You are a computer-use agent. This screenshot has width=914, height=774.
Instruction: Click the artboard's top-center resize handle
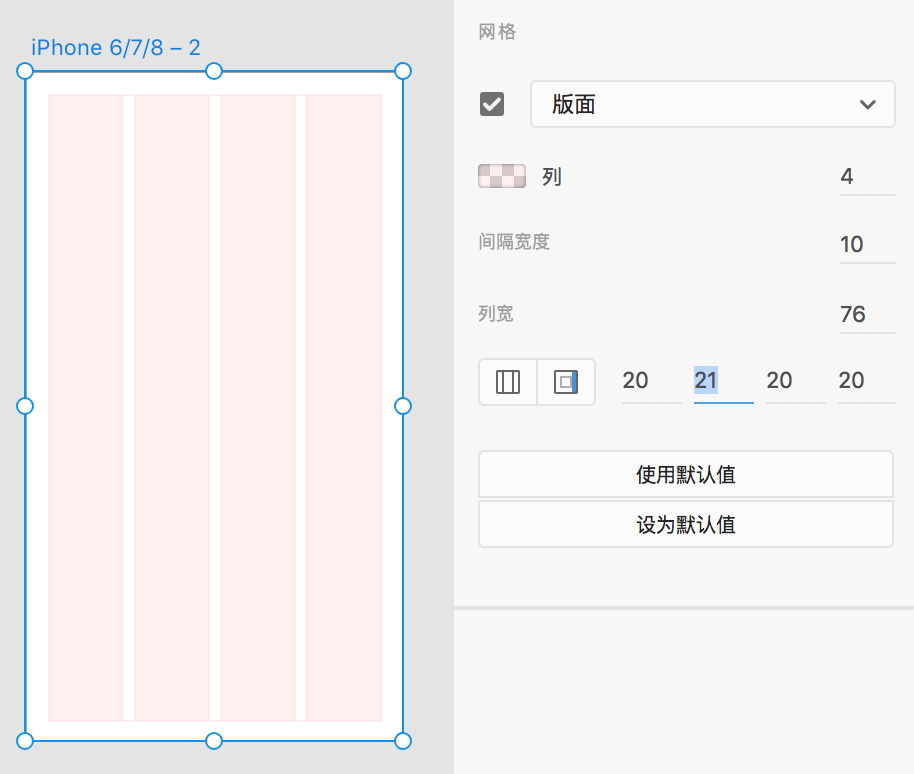(214, 71)
